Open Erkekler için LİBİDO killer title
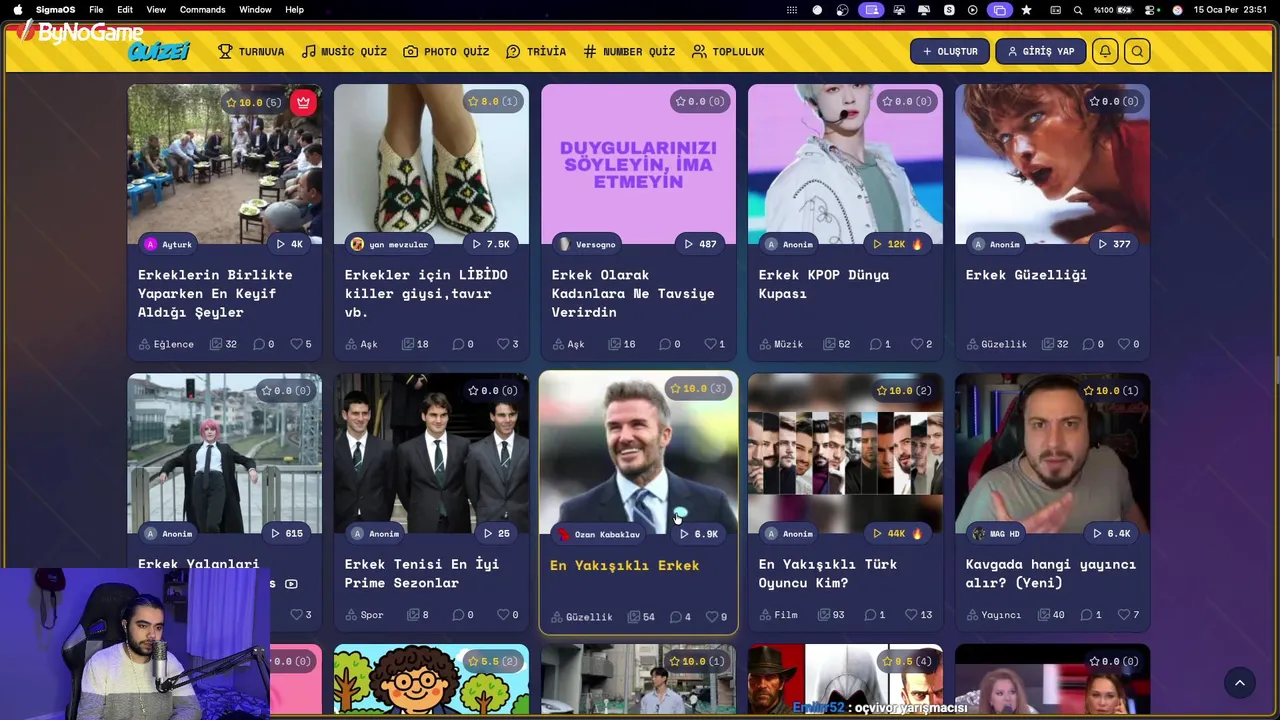Viewport: 1280px width, 720px height. point(426,293)
